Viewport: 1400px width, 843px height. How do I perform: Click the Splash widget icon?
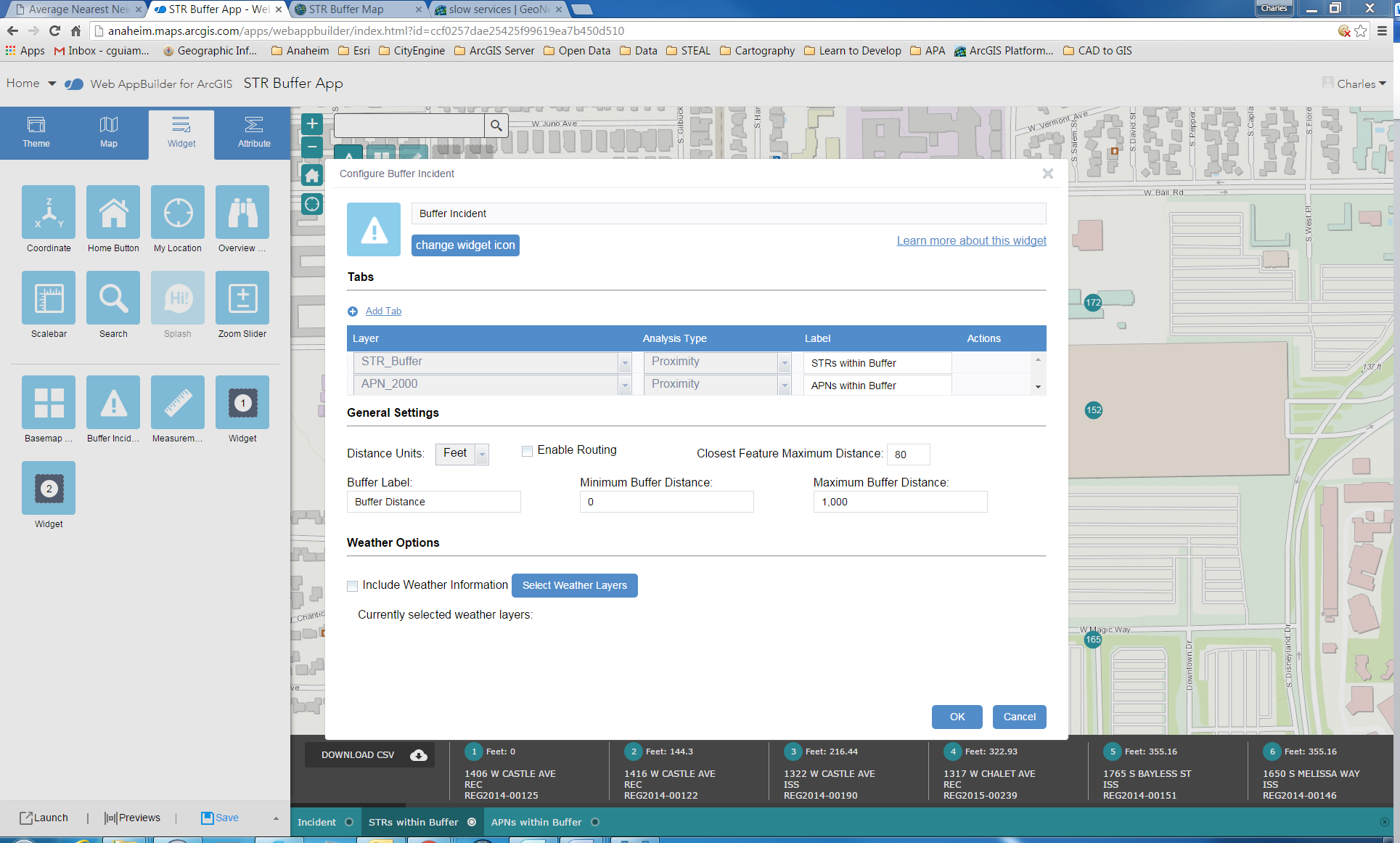click(178, 298)
